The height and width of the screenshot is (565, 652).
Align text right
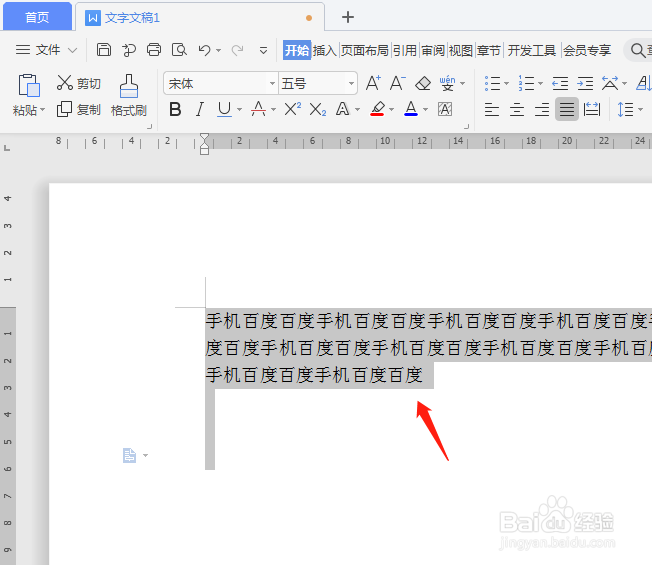tap(542, 110)
